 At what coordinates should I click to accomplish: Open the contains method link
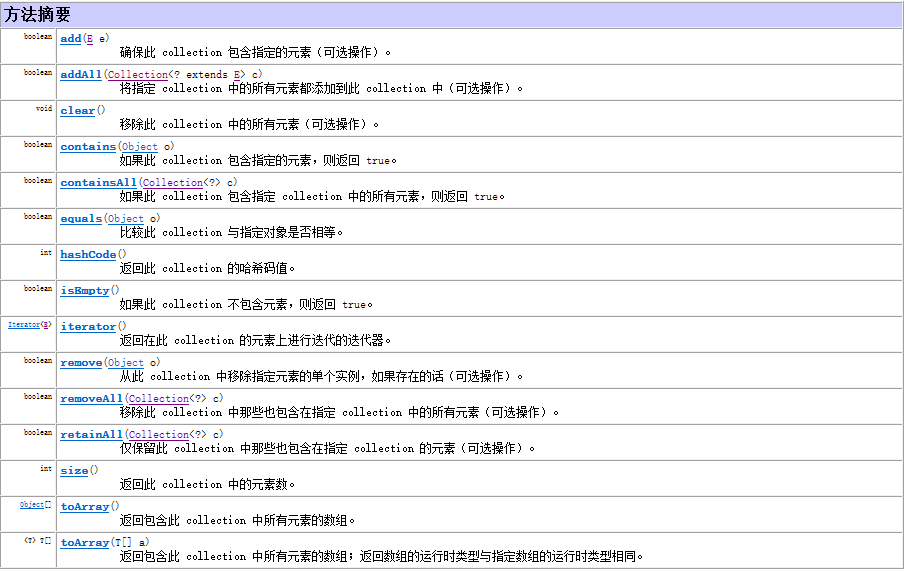tap(88, 147)
